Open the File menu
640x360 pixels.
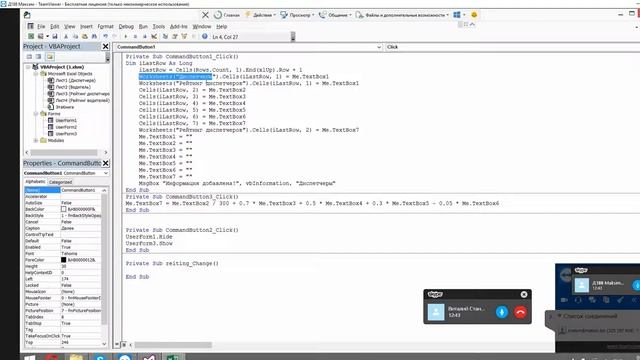(41, 27)
